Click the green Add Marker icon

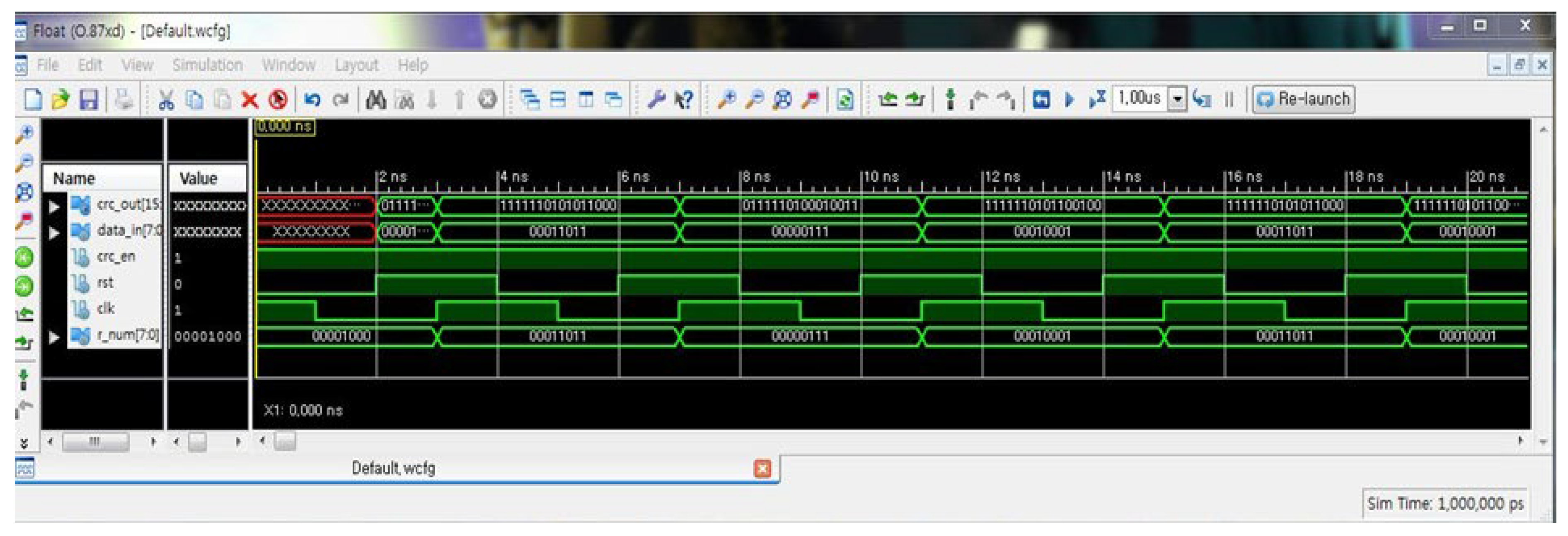click(950, 99)
